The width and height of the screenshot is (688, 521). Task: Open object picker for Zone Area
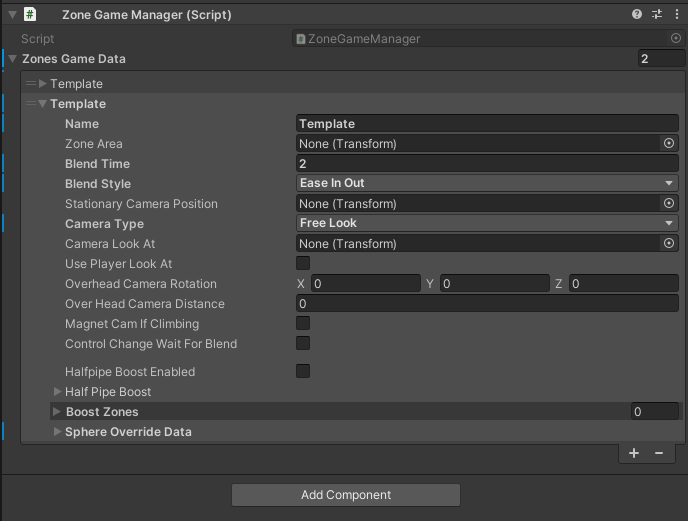point(669,144)
